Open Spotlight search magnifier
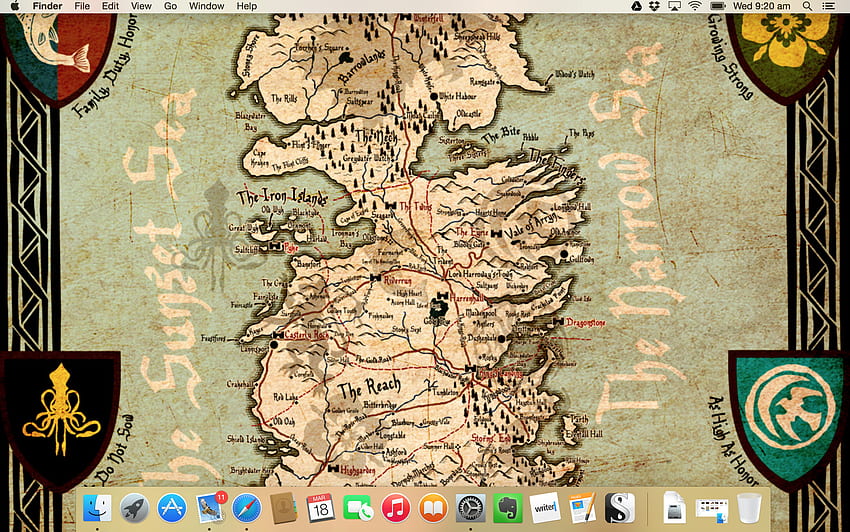The image size is (850, 532). [807, 6]
